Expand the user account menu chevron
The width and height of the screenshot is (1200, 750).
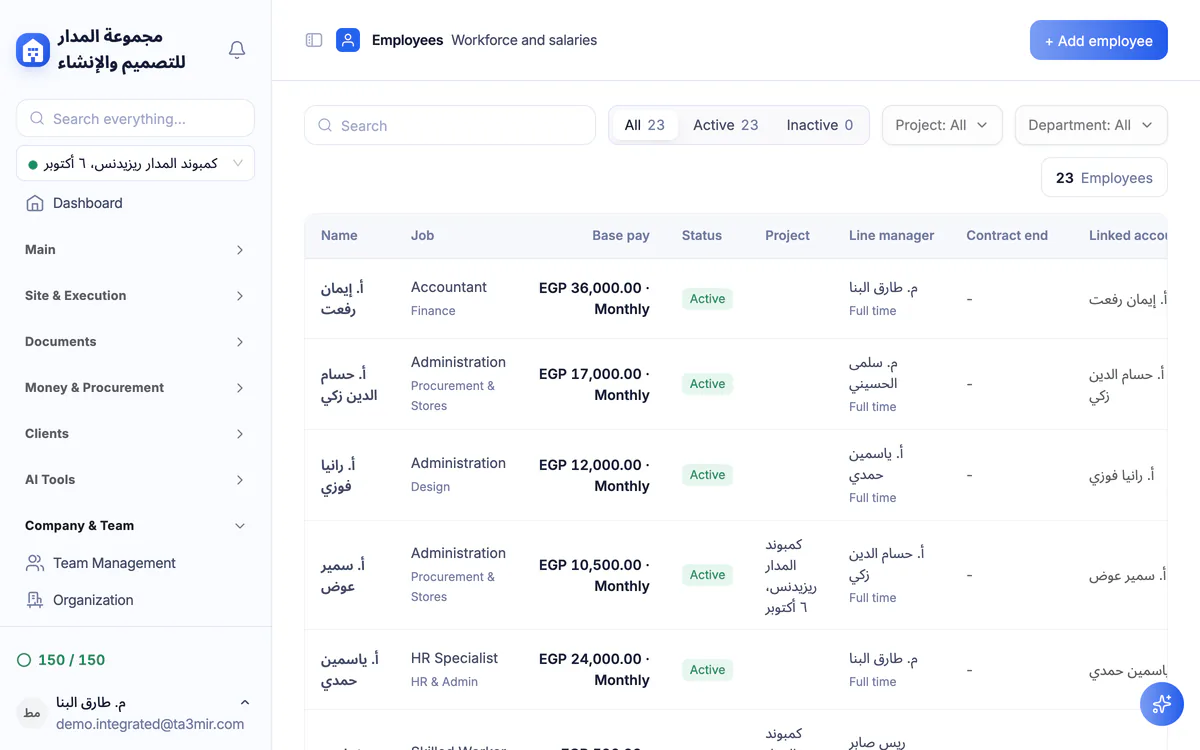[245, 703]
